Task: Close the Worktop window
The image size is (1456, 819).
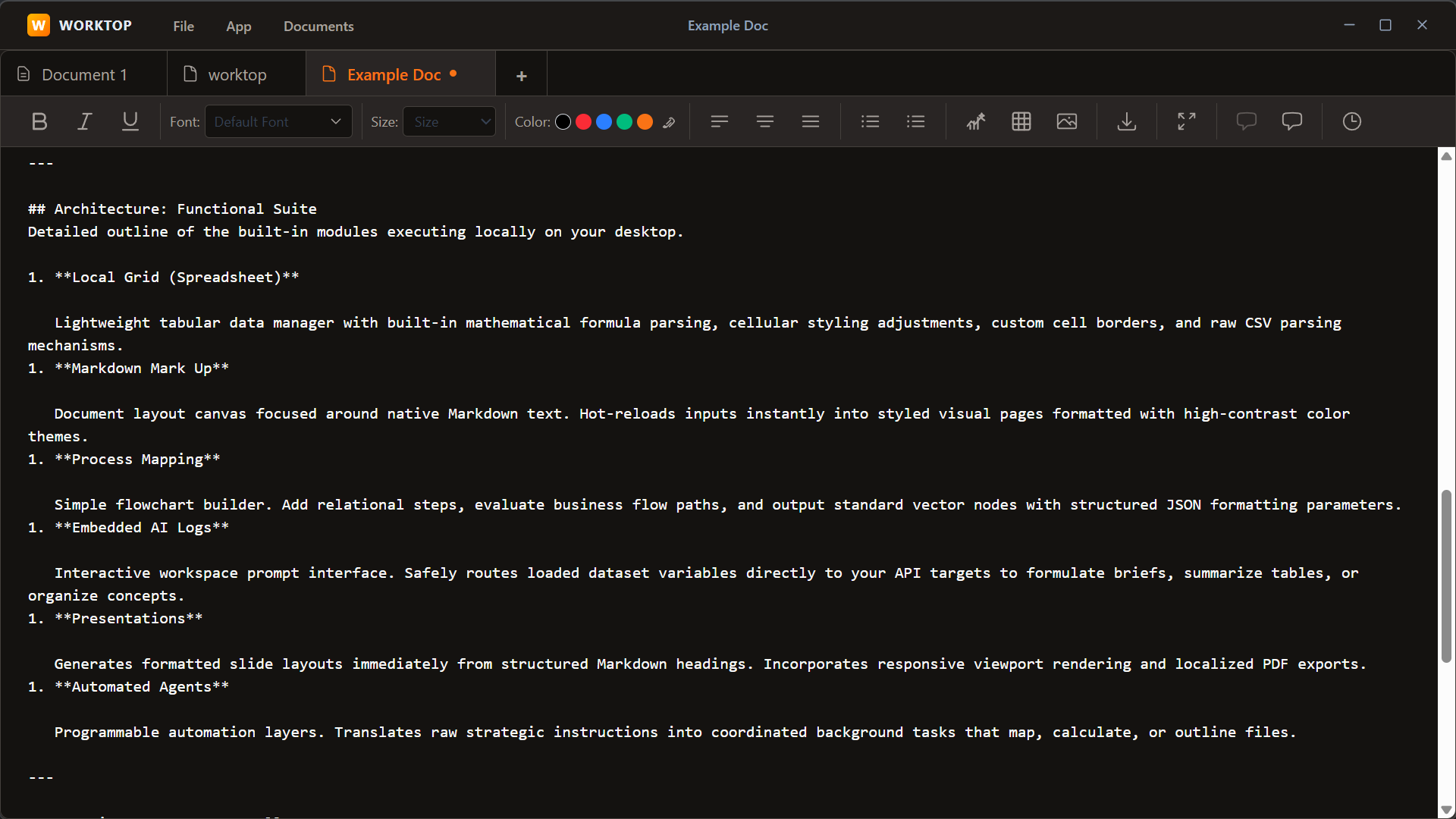Action: point(1422,25)
